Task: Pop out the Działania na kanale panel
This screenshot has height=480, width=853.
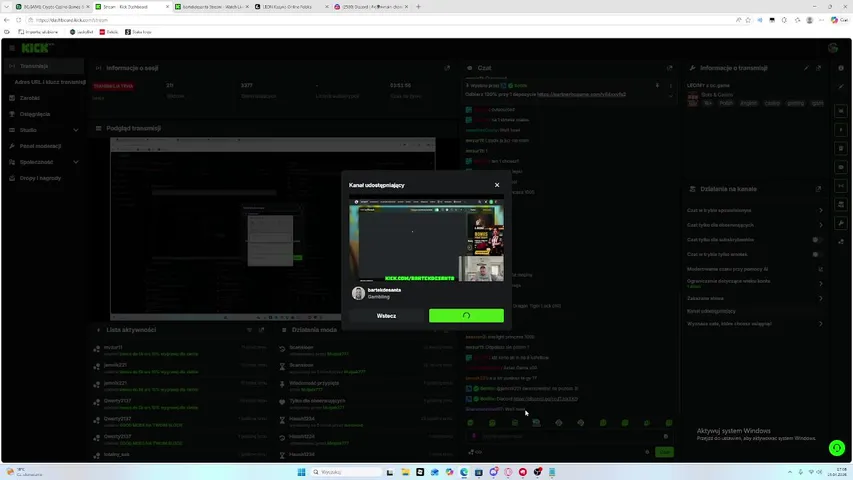Action: click(818, 189)
